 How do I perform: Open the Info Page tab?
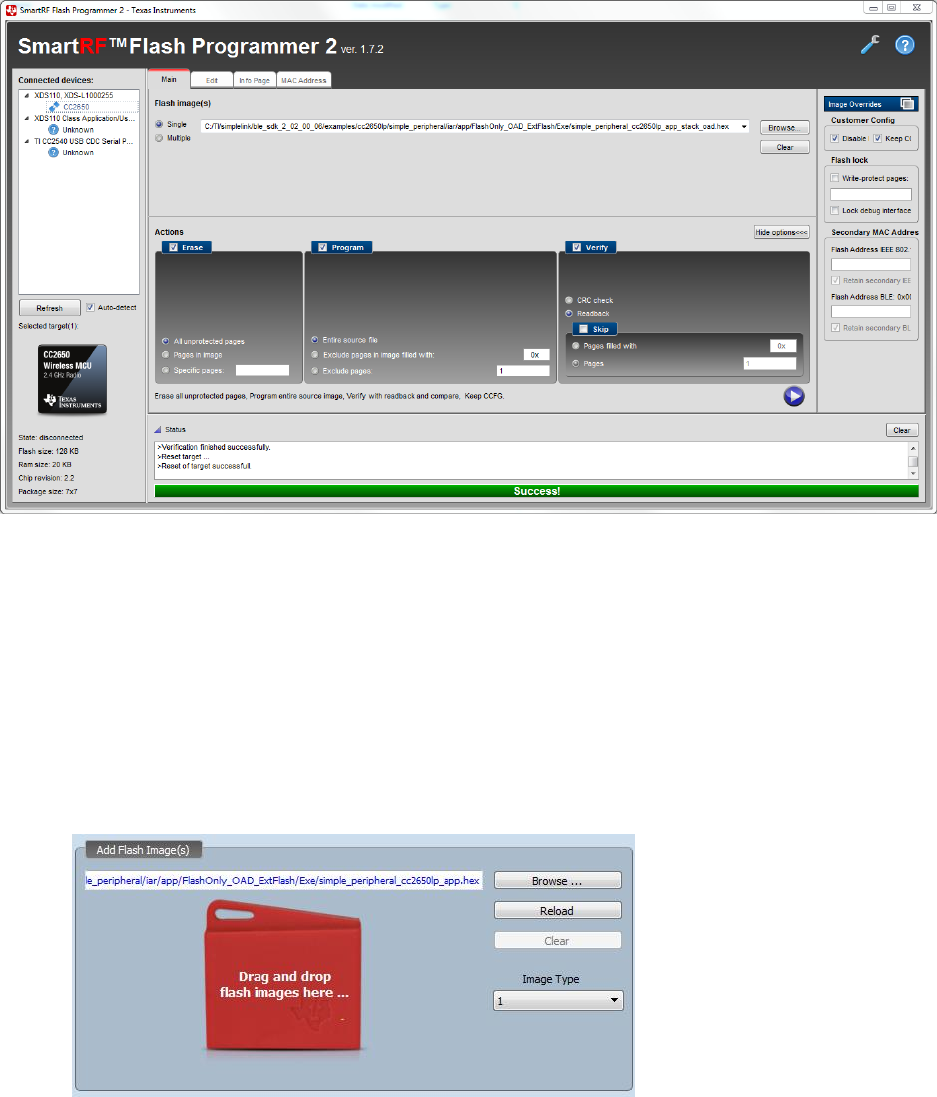254,80
